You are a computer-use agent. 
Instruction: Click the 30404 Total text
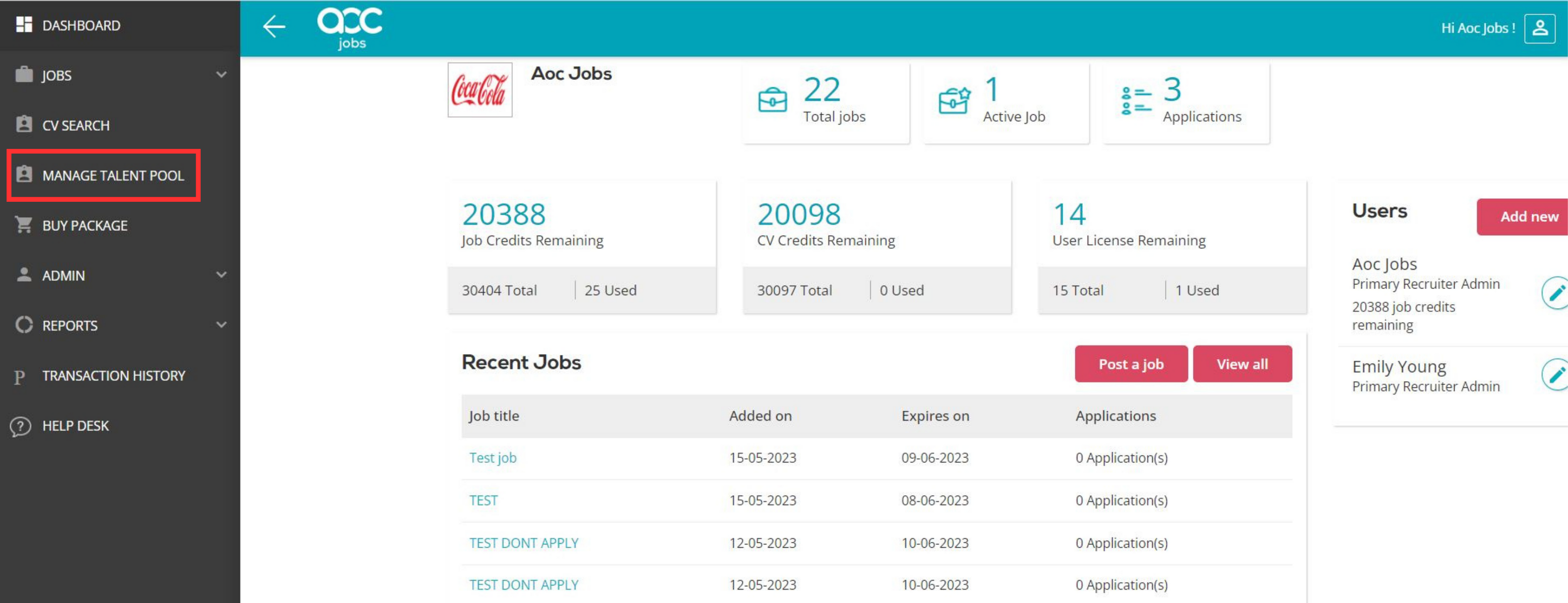[x=499, y=290]
